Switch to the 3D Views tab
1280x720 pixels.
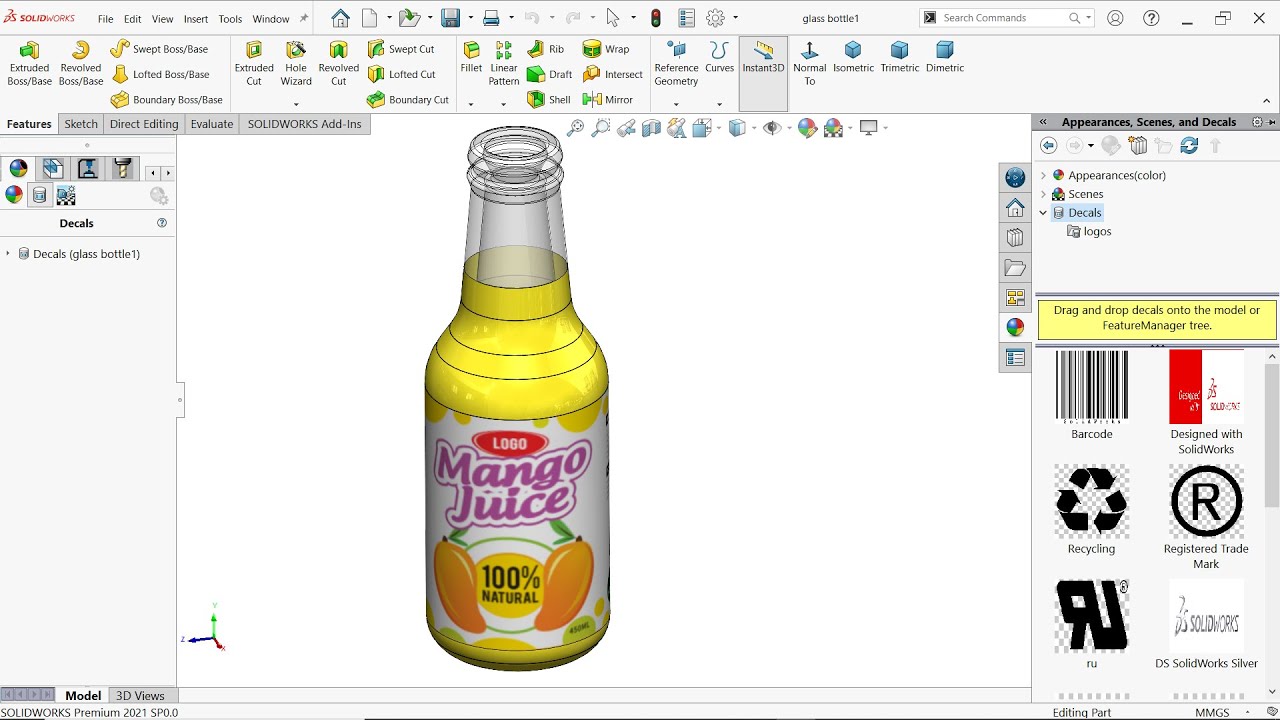coord(140,696)
